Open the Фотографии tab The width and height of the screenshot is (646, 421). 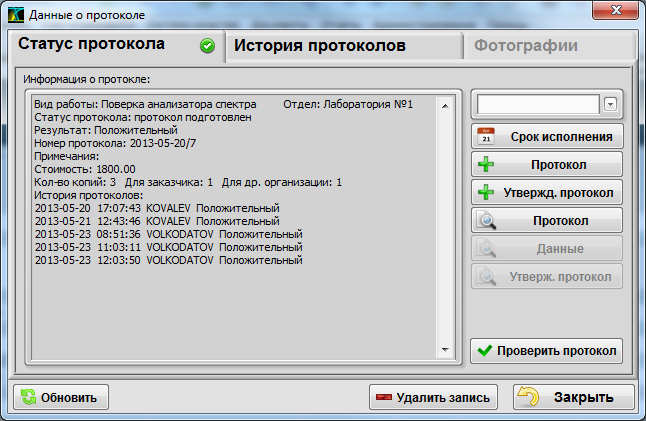[x=525, y=46]
